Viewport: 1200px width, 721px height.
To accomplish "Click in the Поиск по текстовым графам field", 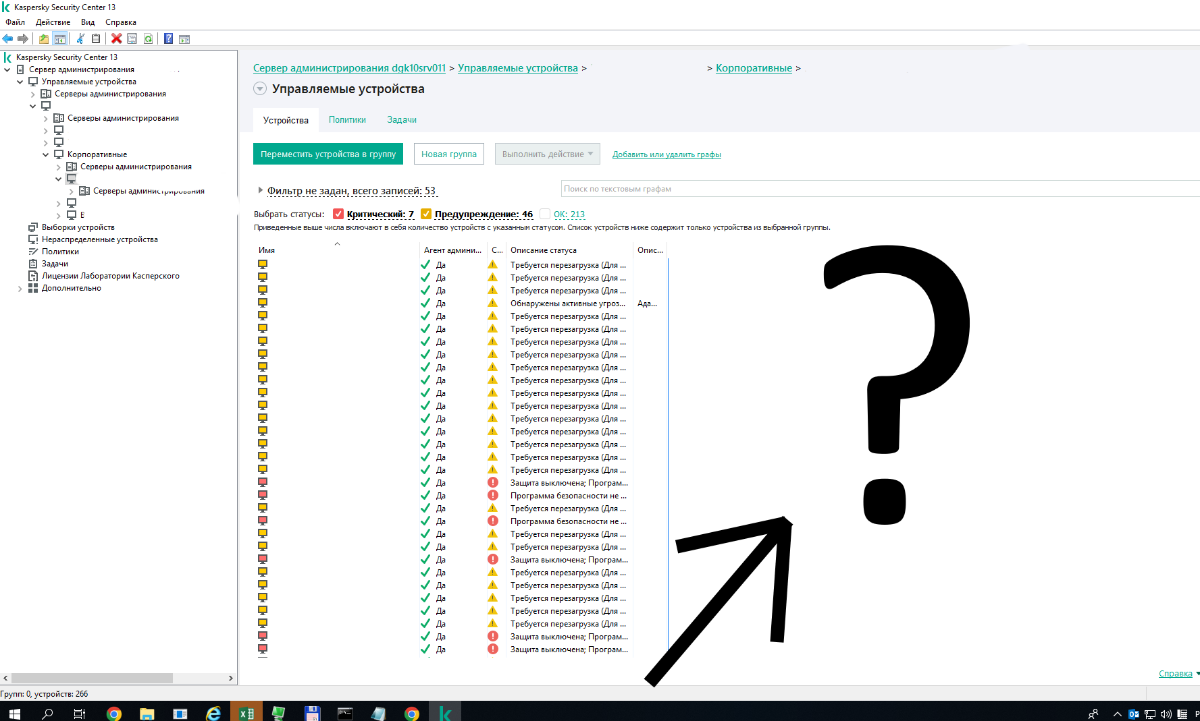I will click(x=880, y=189).
